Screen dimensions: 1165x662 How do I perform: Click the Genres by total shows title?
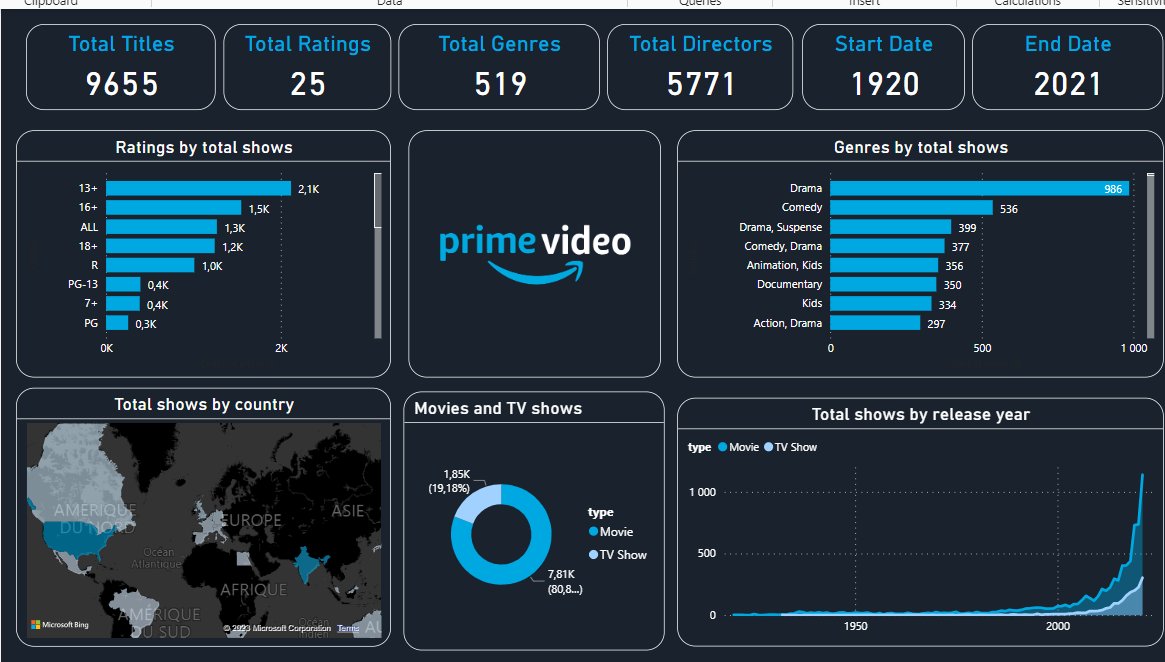coord(921,147)
